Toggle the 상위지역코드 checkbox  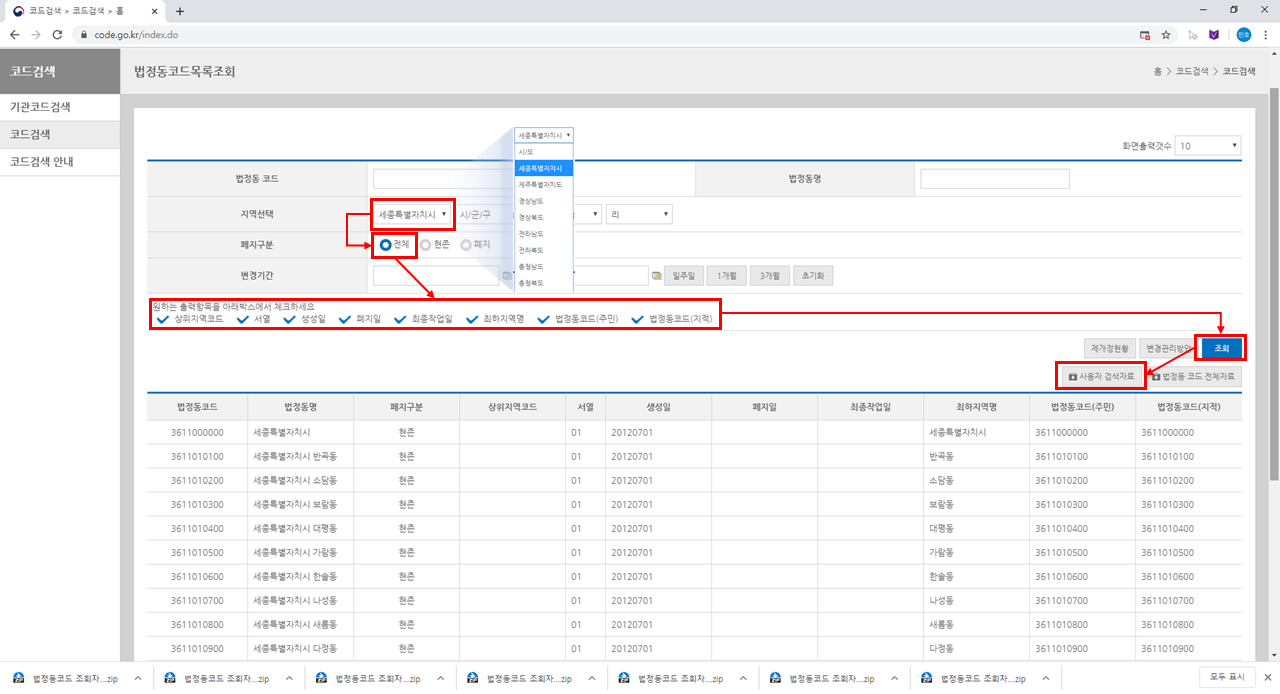(x=162, y=320)
